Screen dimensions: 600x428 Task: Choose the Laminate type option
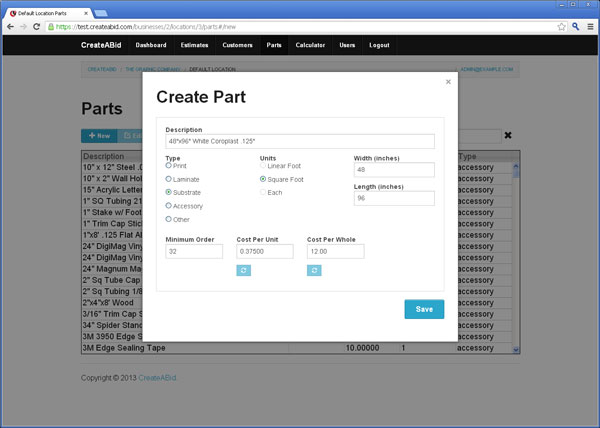[169, 178]
